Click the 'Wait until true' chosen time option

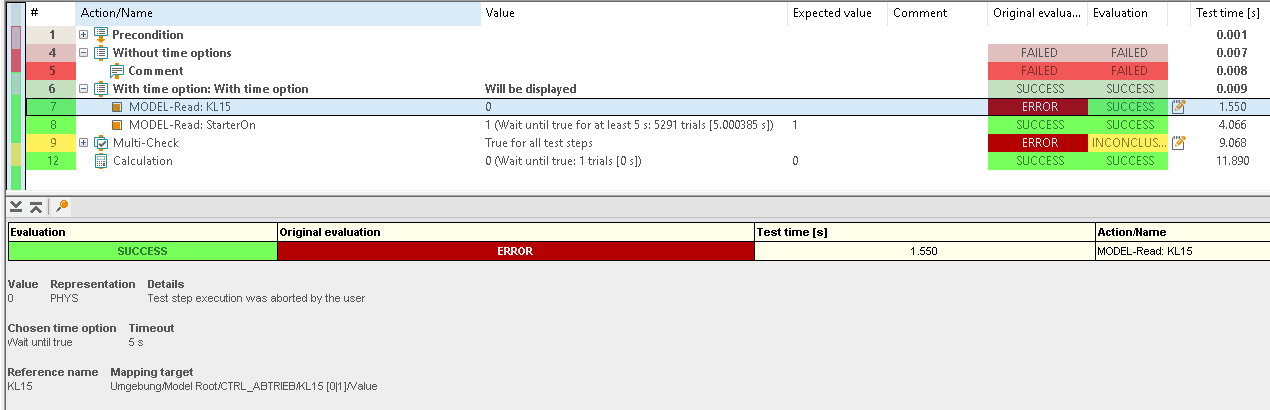[x=40, y=342]
